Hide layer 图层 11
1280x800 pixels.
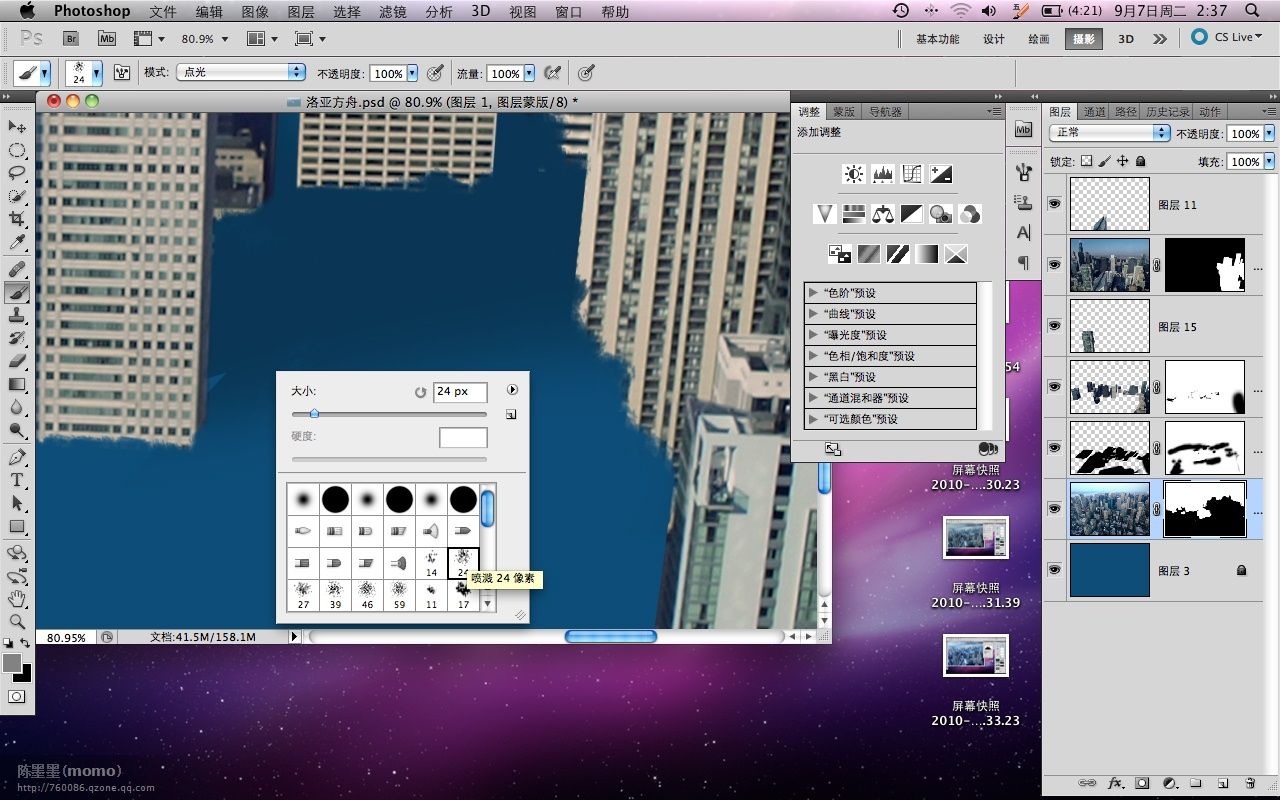pos(1054,203)
